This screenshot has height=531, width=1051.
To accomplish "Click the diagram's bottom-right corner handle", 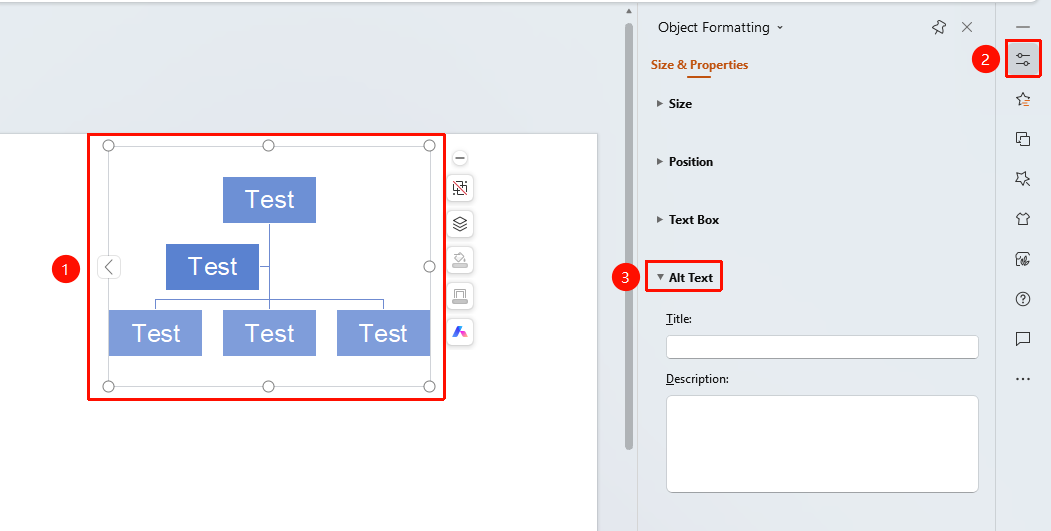I will coord(430,386).
